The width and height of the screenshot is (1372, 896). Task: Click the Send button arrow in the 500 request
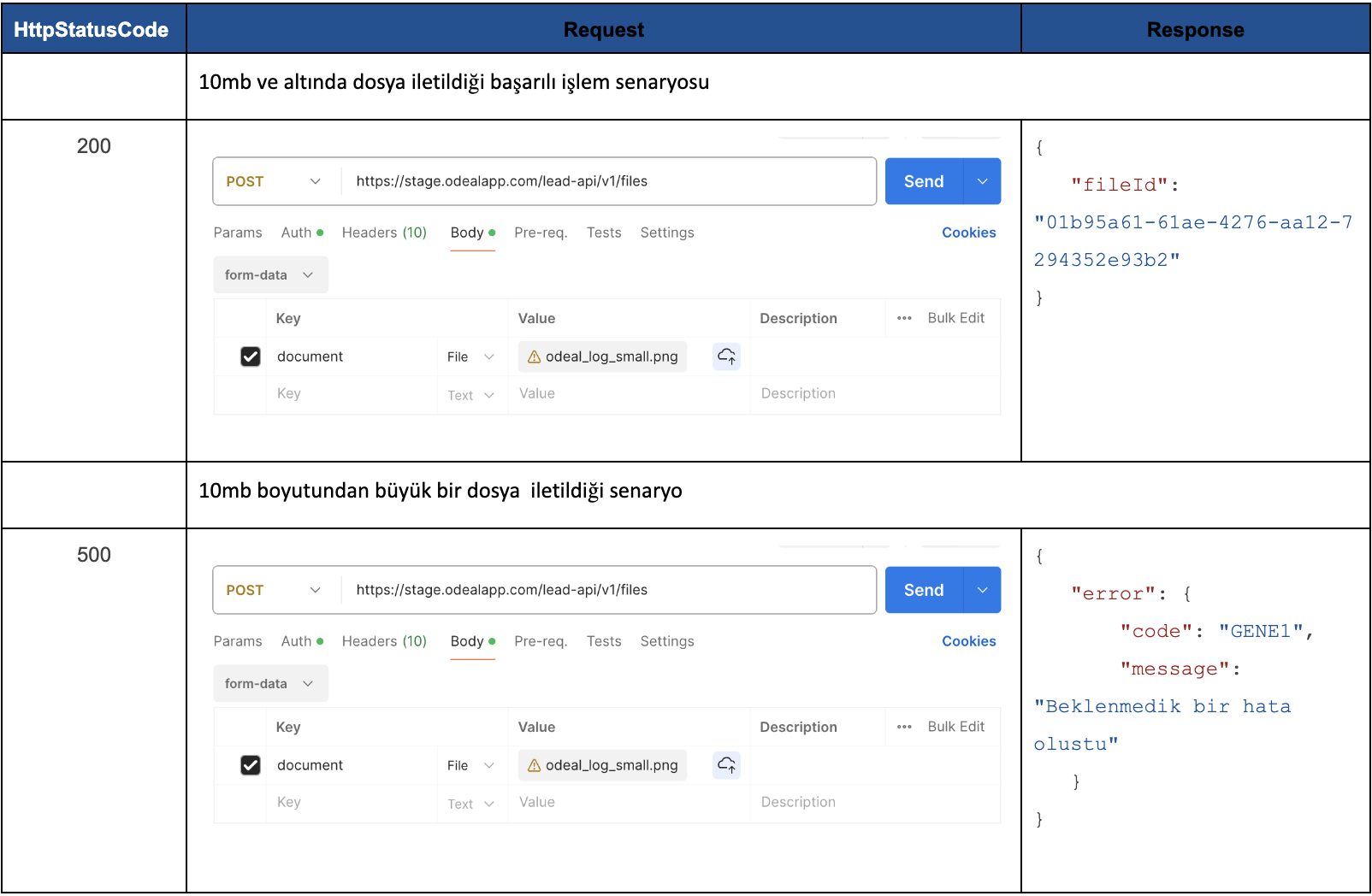pyautogui.click(x=982, y=590)
